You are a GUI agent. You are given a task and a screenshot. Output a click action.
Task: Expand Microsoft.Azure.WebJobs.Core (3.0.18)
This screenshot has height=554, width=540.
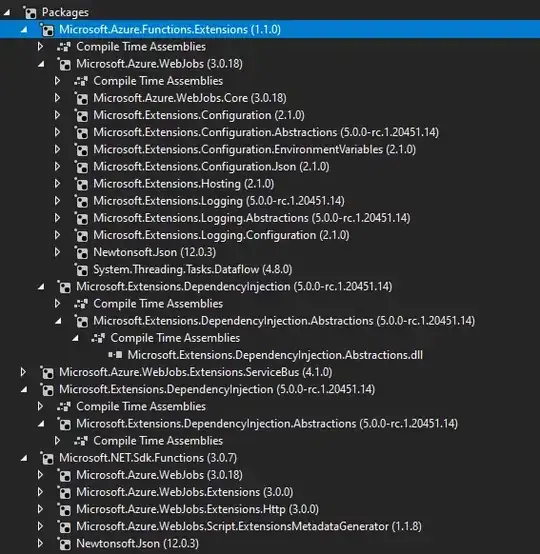57,98
